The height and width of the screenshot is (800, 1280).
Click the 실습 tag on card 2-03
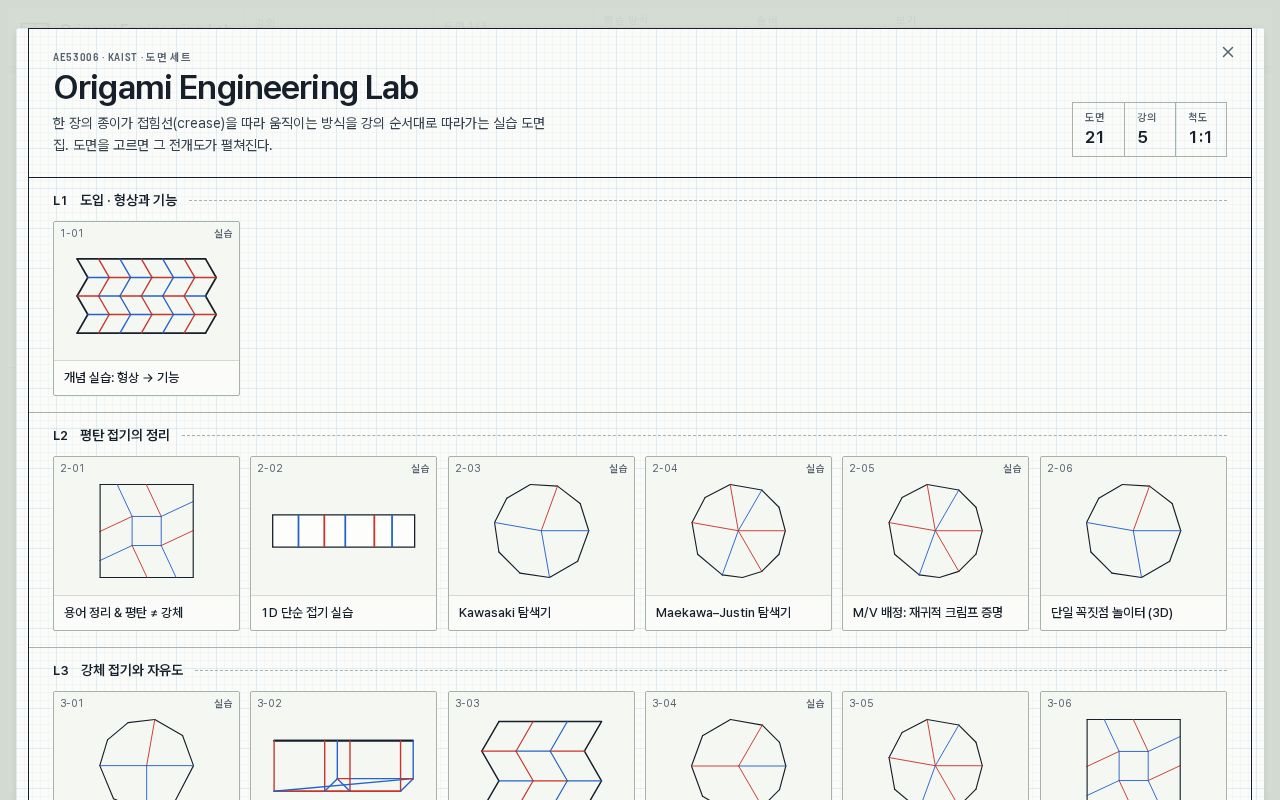(x=618, y=468)
